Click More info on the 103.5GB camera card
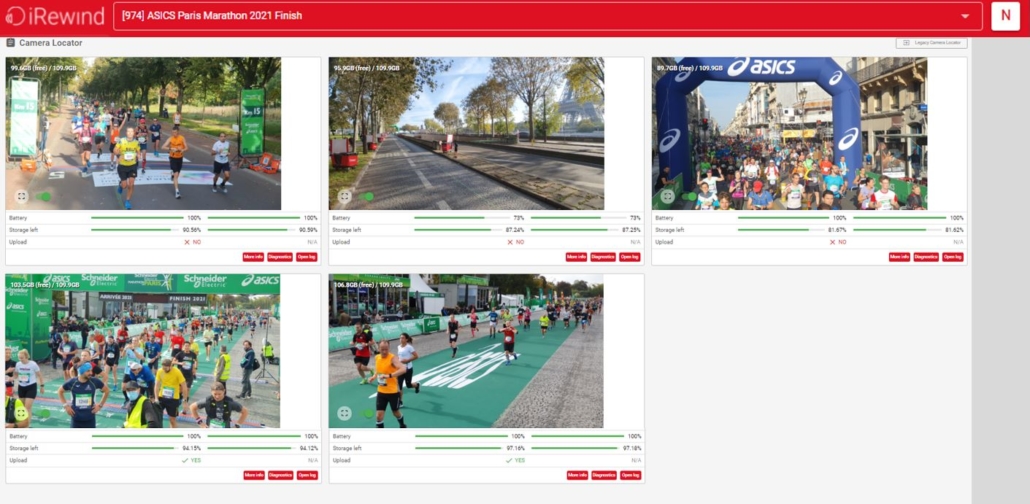 pos(254,475)
